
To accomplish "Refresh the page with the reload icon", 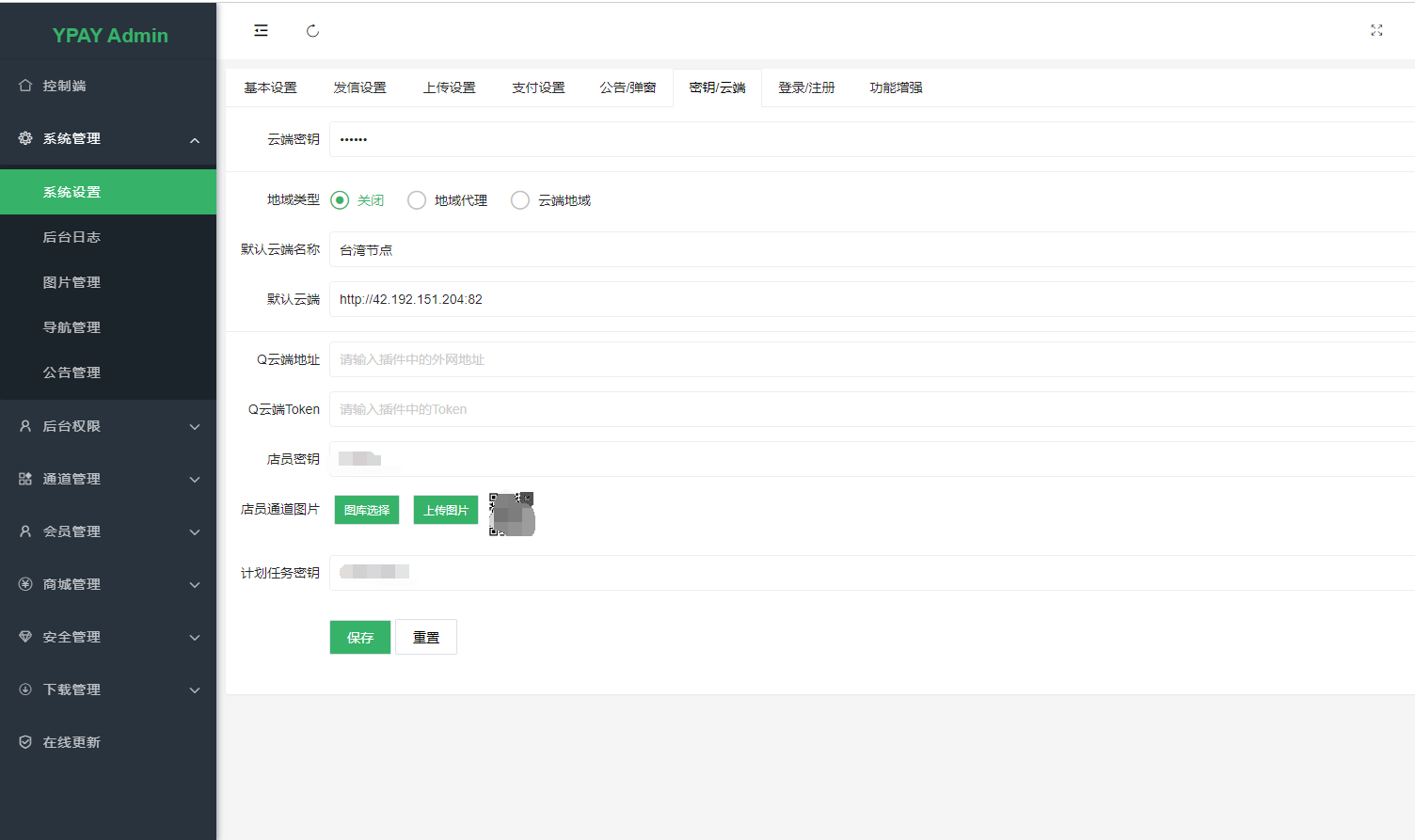I will 311,30.
